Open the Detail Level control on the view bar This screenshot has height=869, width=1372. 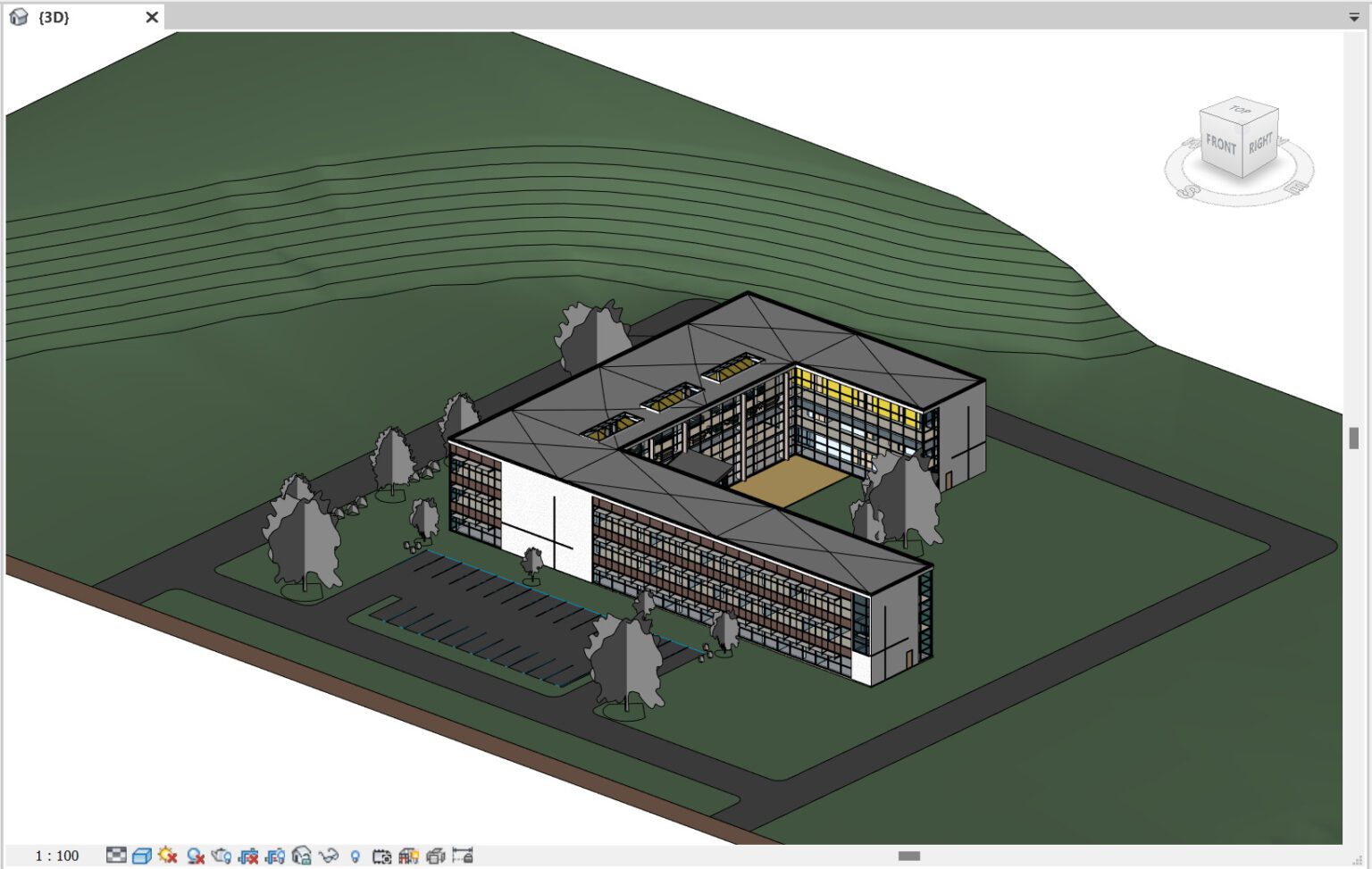pyautogui.click(x=115, y=855)
